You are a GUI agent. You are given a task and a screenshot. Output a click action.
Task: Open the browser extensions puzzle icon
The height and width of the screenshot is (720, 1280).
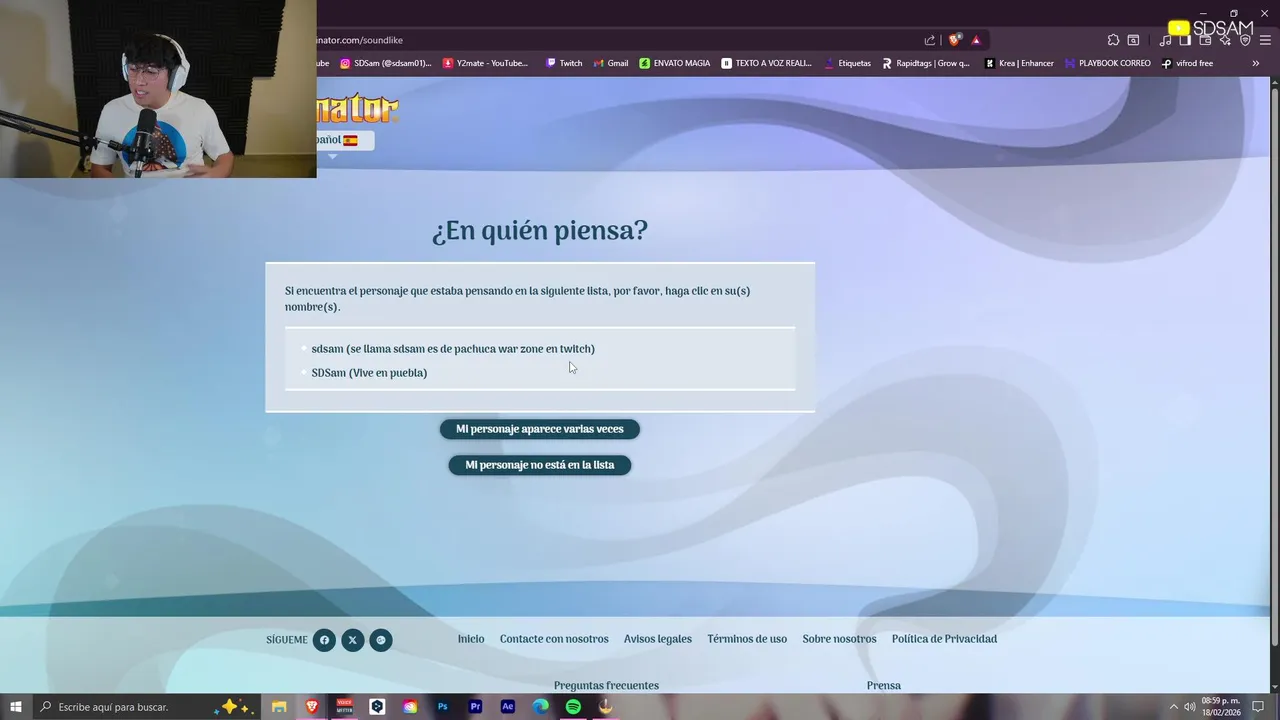coord(1113,40)
